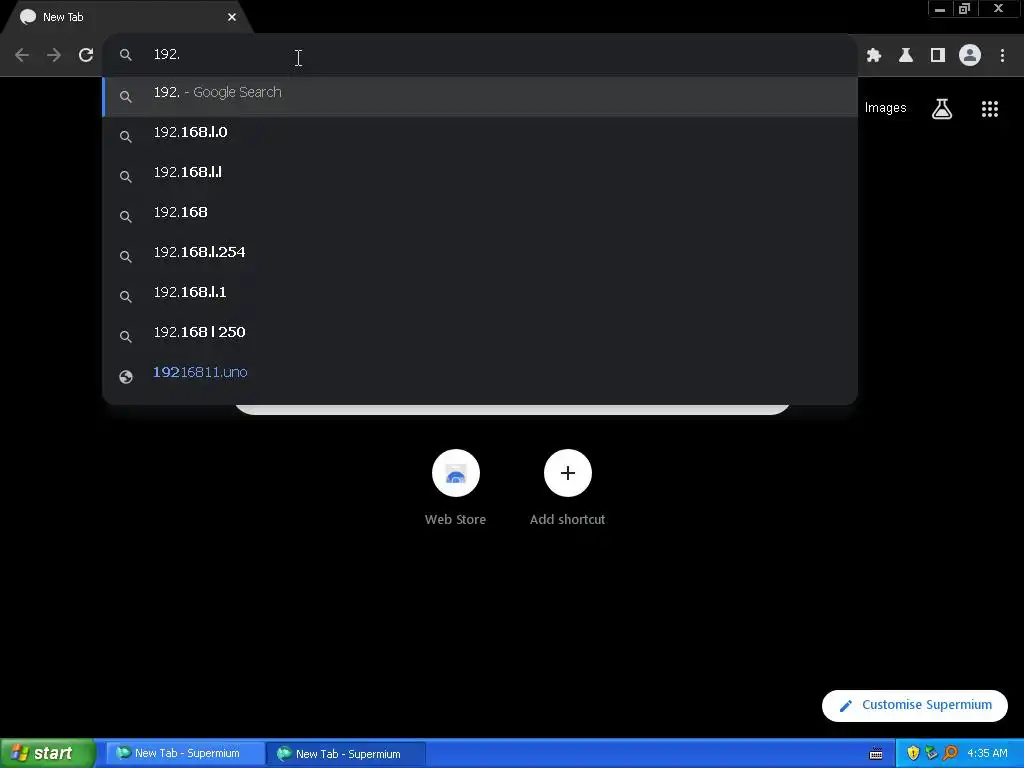This screenshot has width=1024, height=768.
Task: Select the 192.168.l.0 suggestion
Action: tap(480, 136)
